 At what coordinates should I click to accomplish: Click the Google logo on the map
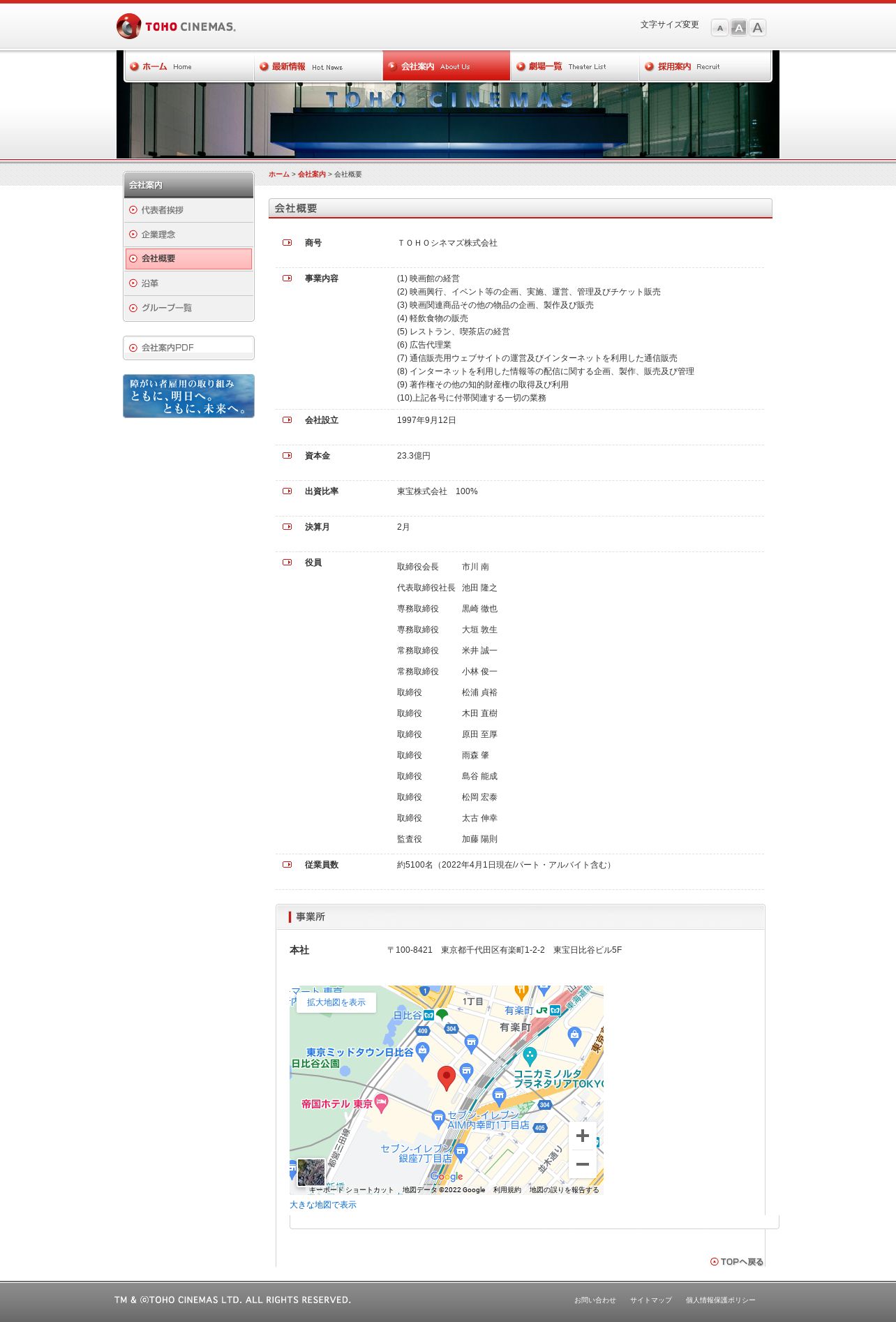click(x=447, y=1176)
